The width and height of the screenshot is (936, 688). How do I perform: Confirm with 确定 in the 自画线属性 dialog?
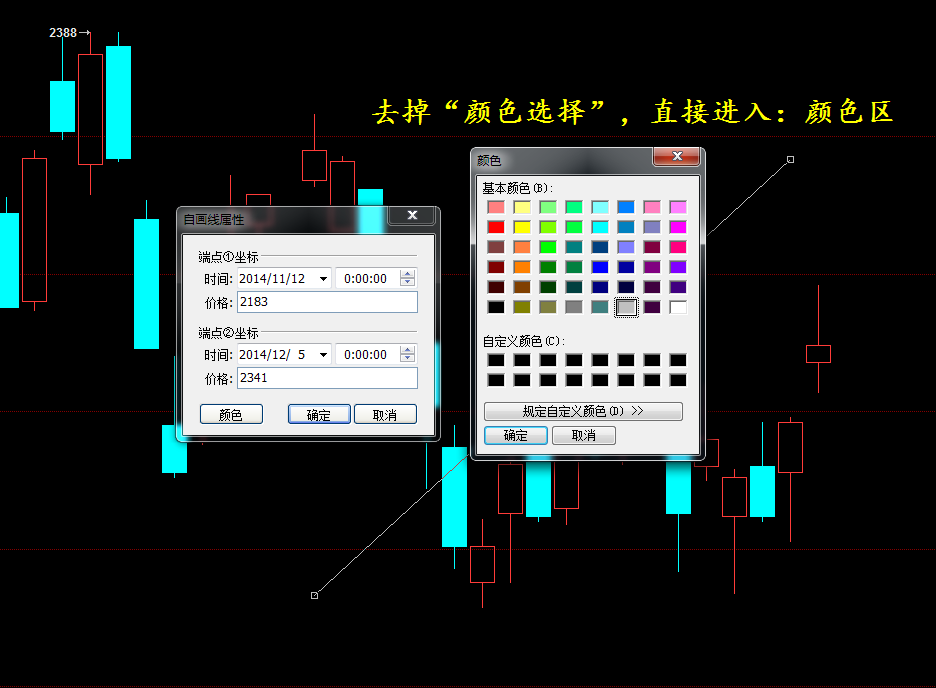pos(319,415)
